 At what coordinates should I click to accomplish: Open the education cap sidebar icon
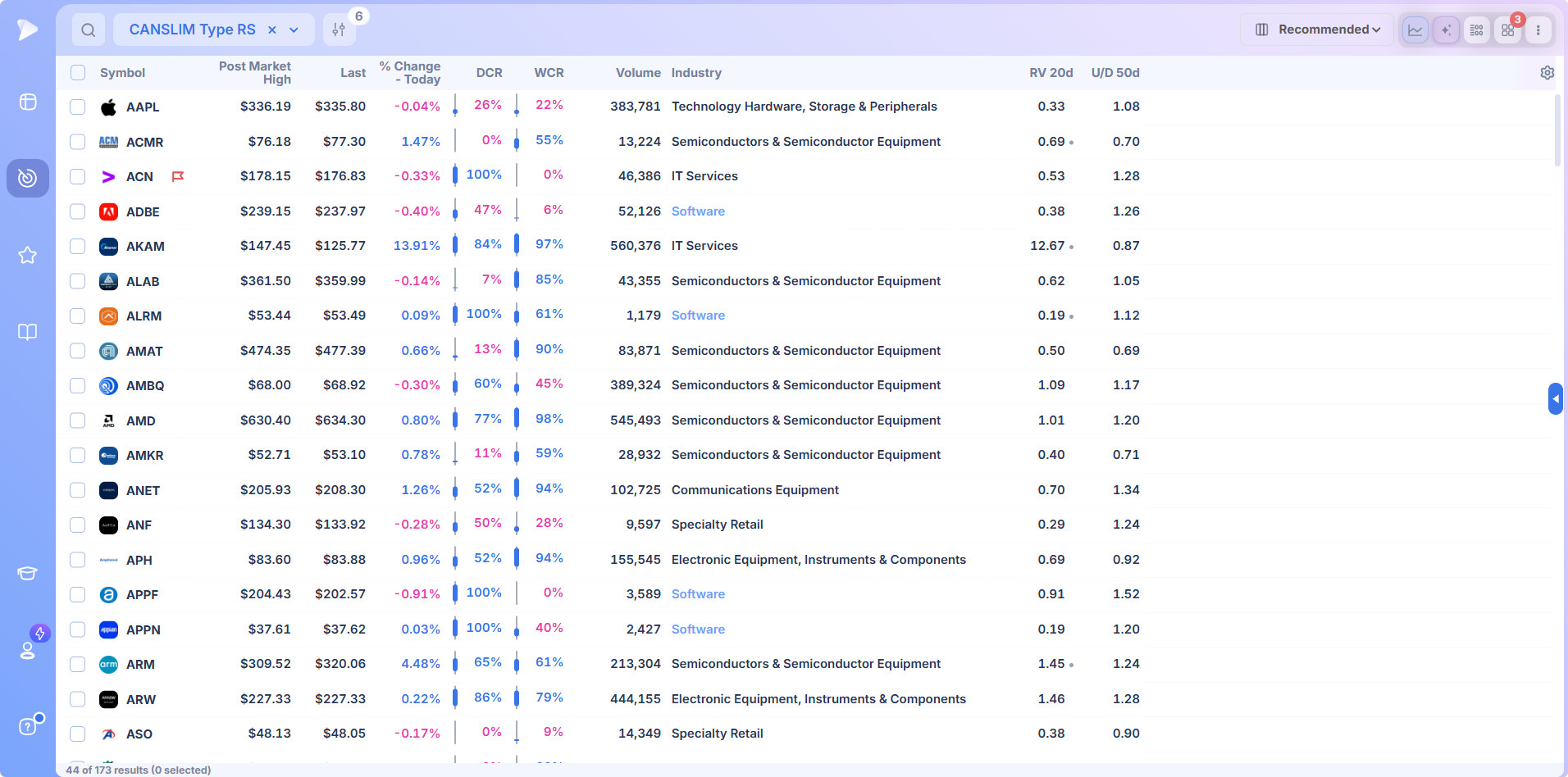pos(28,573)
